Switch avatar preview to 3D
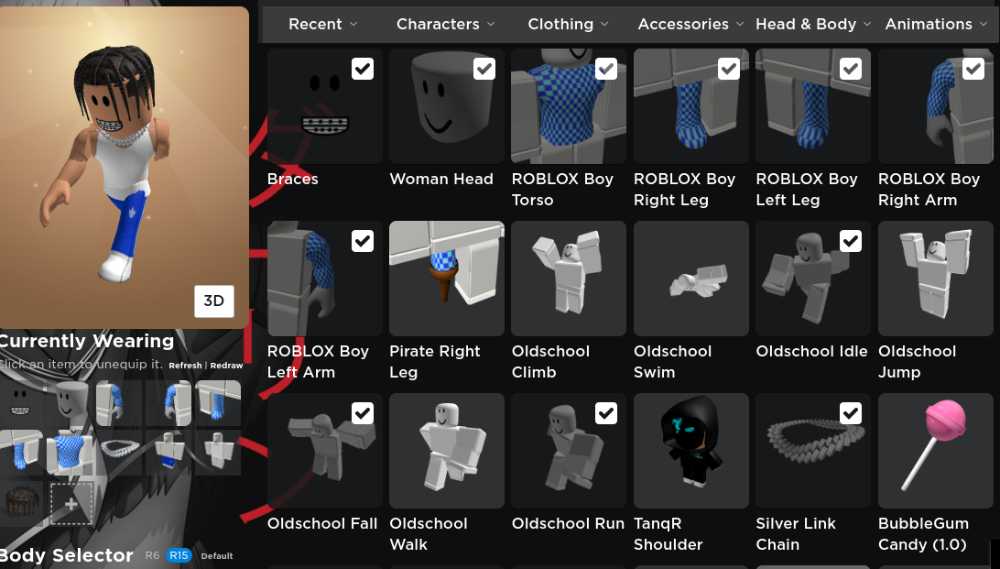This screenshot has width=1000, height=569. 214,301
